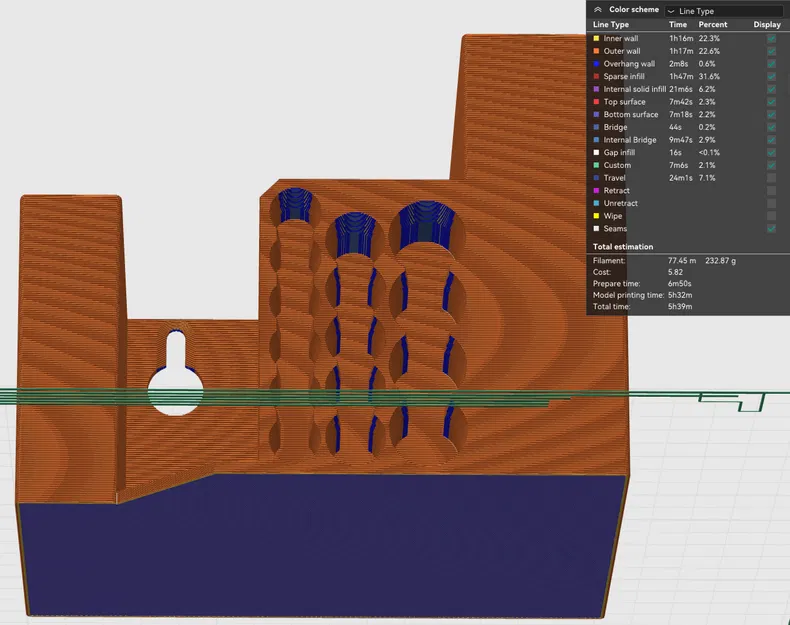Viewport: 790px width, 625px height.
Task: Toggle Sparse infill display checkbox
Action: 771,76
